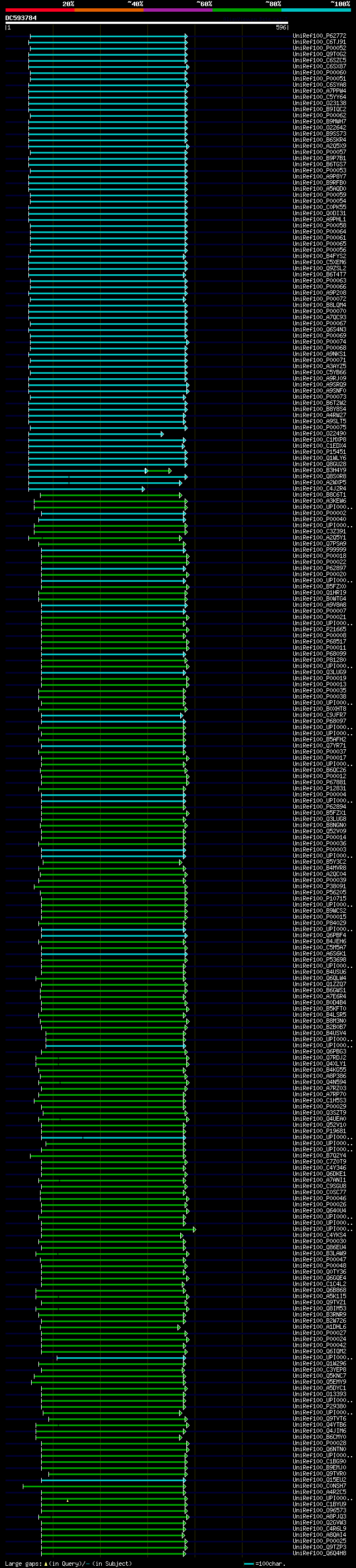The height and width of the screenshot is (1568, 356).
Task: Select hit UniRef100_B9P7B1
Action: coord(319,159)
